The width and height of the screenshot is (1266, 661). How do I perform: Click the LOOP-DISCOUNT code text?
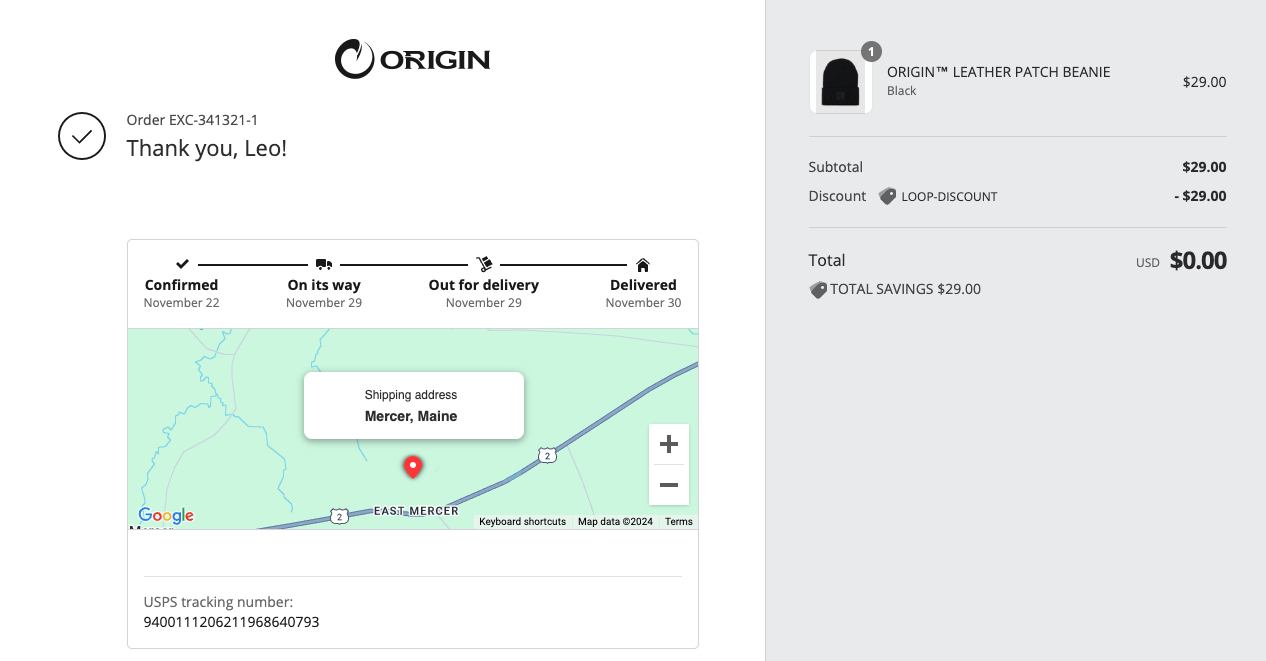(949, 197)
